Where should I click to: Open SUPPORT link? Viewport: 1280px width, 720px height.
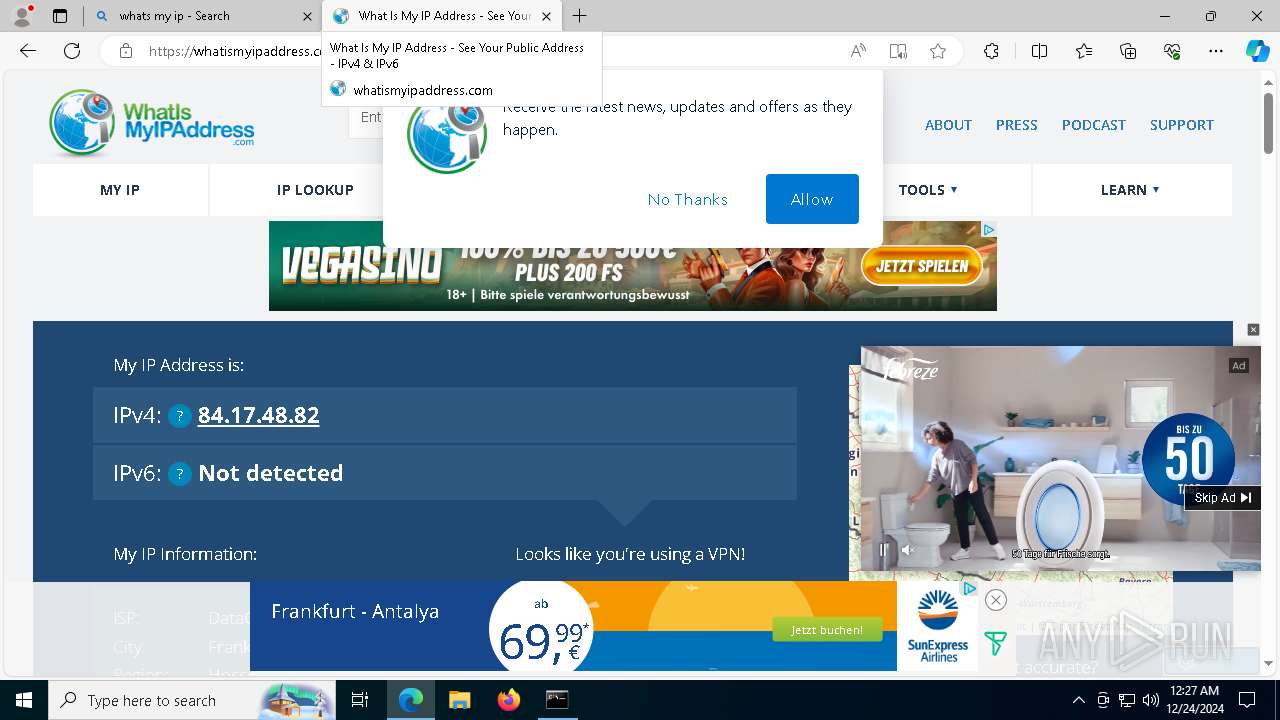[x=1182, y=125]
